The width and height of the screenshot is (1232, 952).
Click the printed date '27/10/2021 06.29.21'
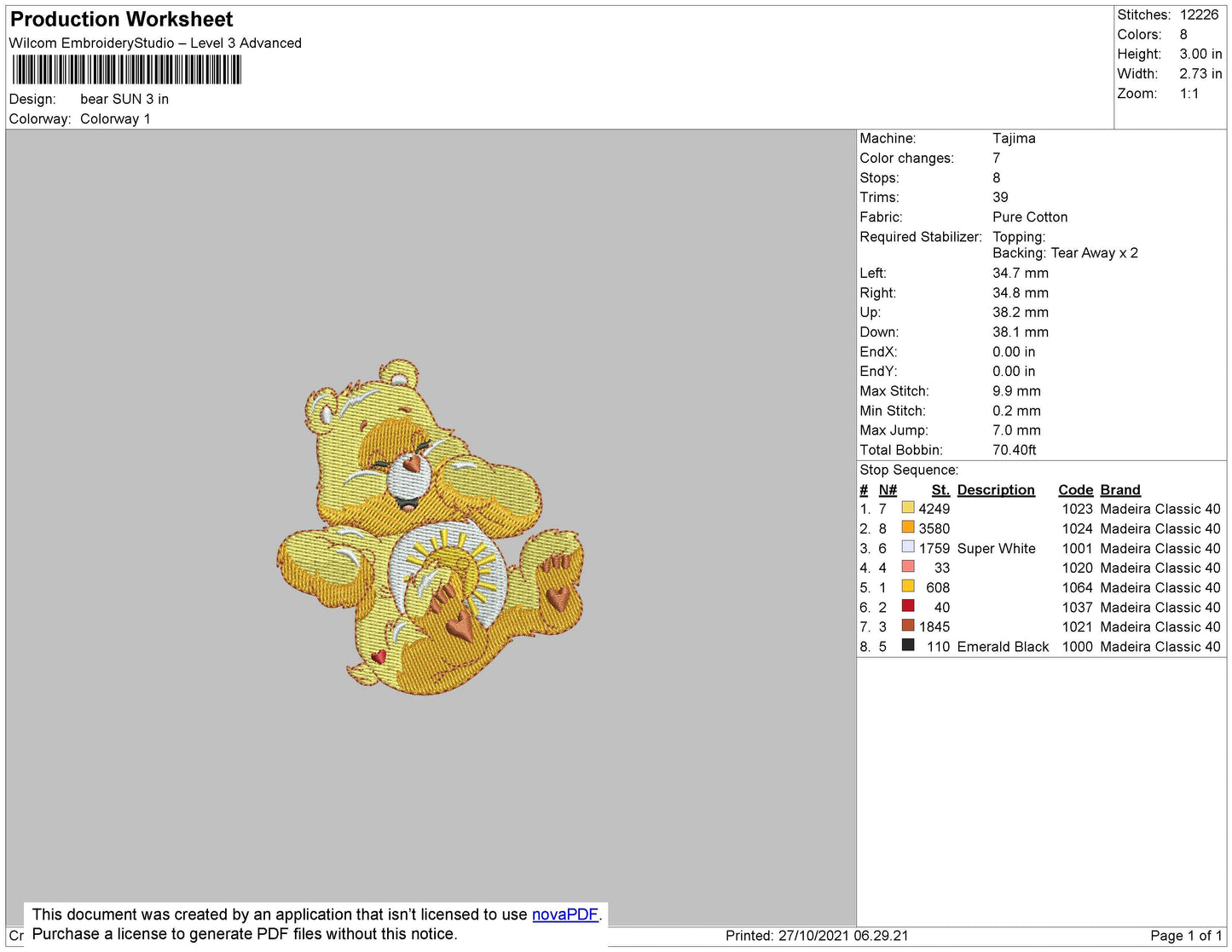coord(843,936)
